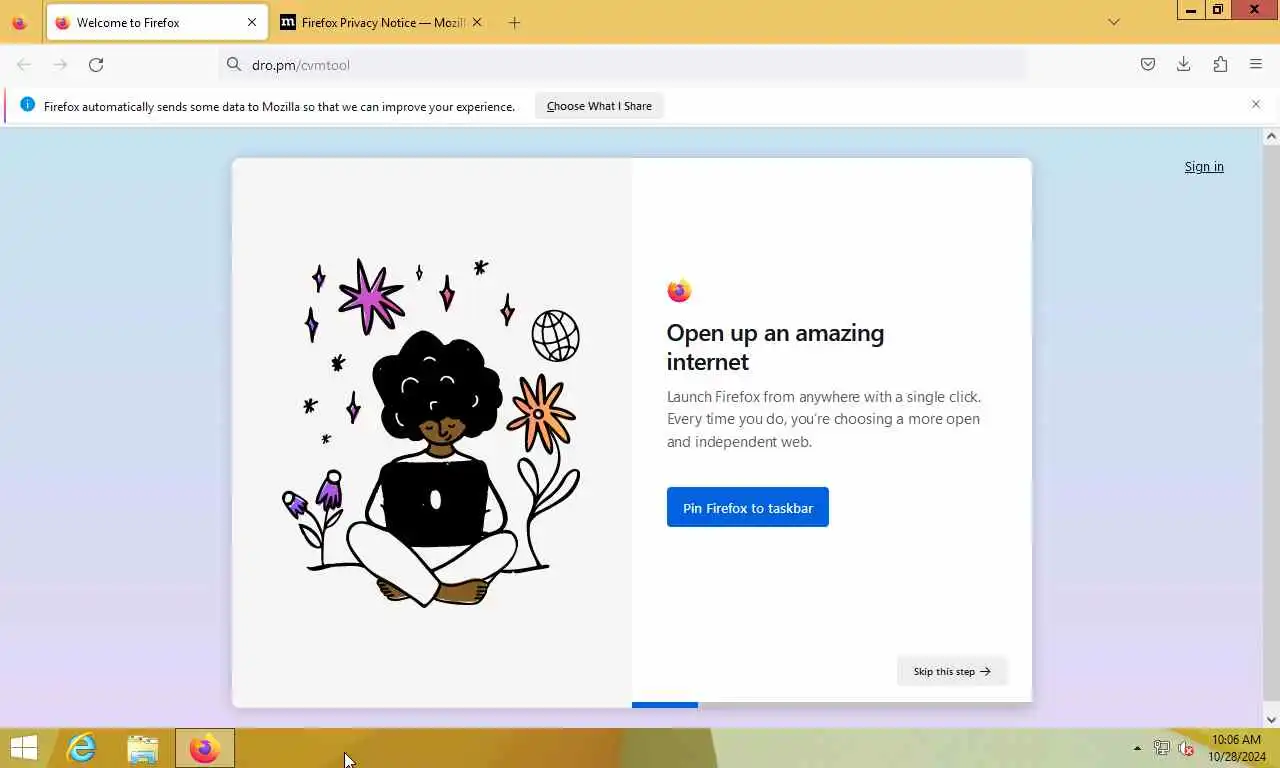Image resolution: width=1280 pixels, height=768 pixels.
Task: Open a new tab with plus button
Action: pyautogui.click(x=514, y=22)
